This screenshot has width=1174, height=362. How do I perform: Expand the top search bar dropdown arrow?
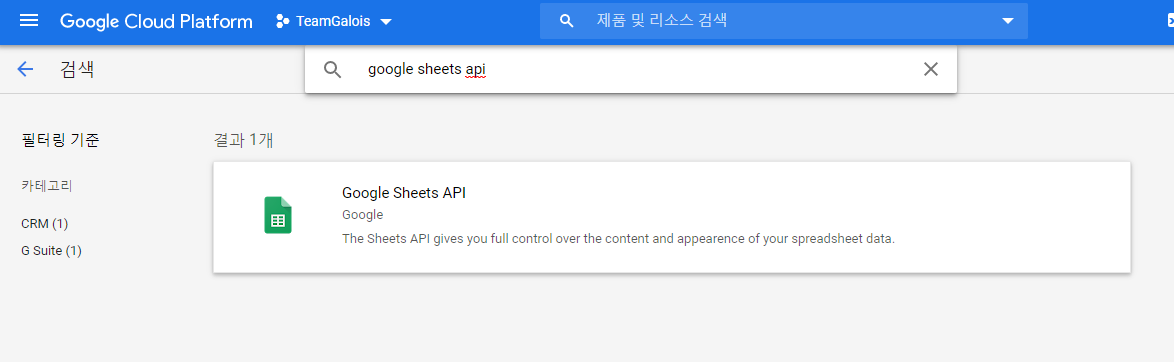pyautogui.click(x=1008, y=21)
